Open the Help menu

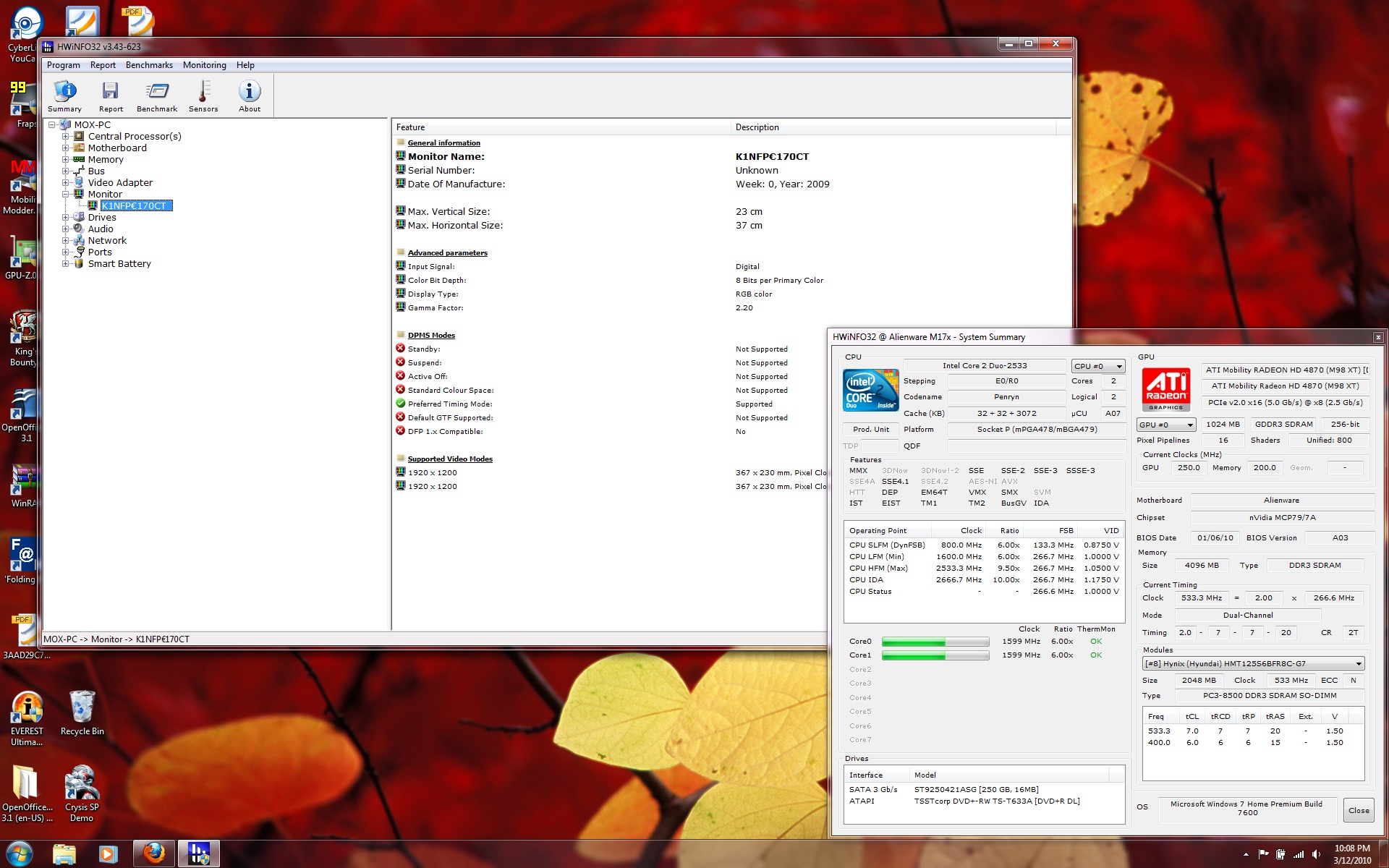(x=245, y=65)
